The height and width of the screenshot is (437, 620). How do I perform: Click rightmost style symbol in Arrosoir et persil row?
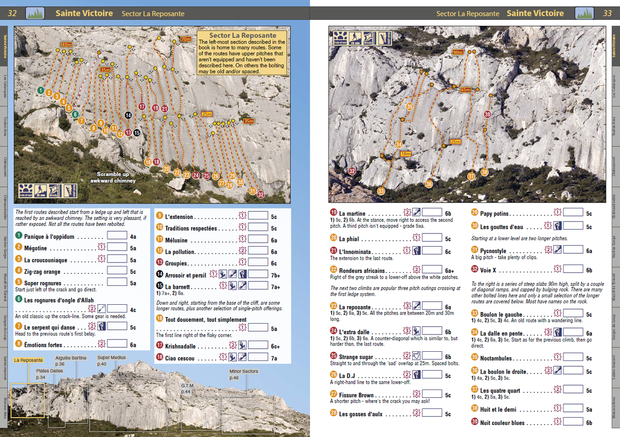pyautogui.click(x=242, y=274)
